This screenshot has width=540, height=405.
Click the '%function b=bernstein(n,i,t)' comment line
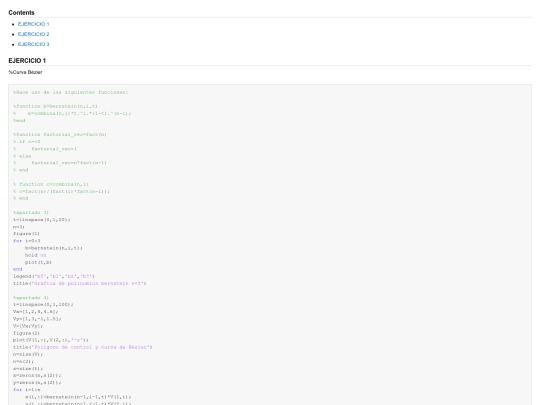tap(55, 106)
